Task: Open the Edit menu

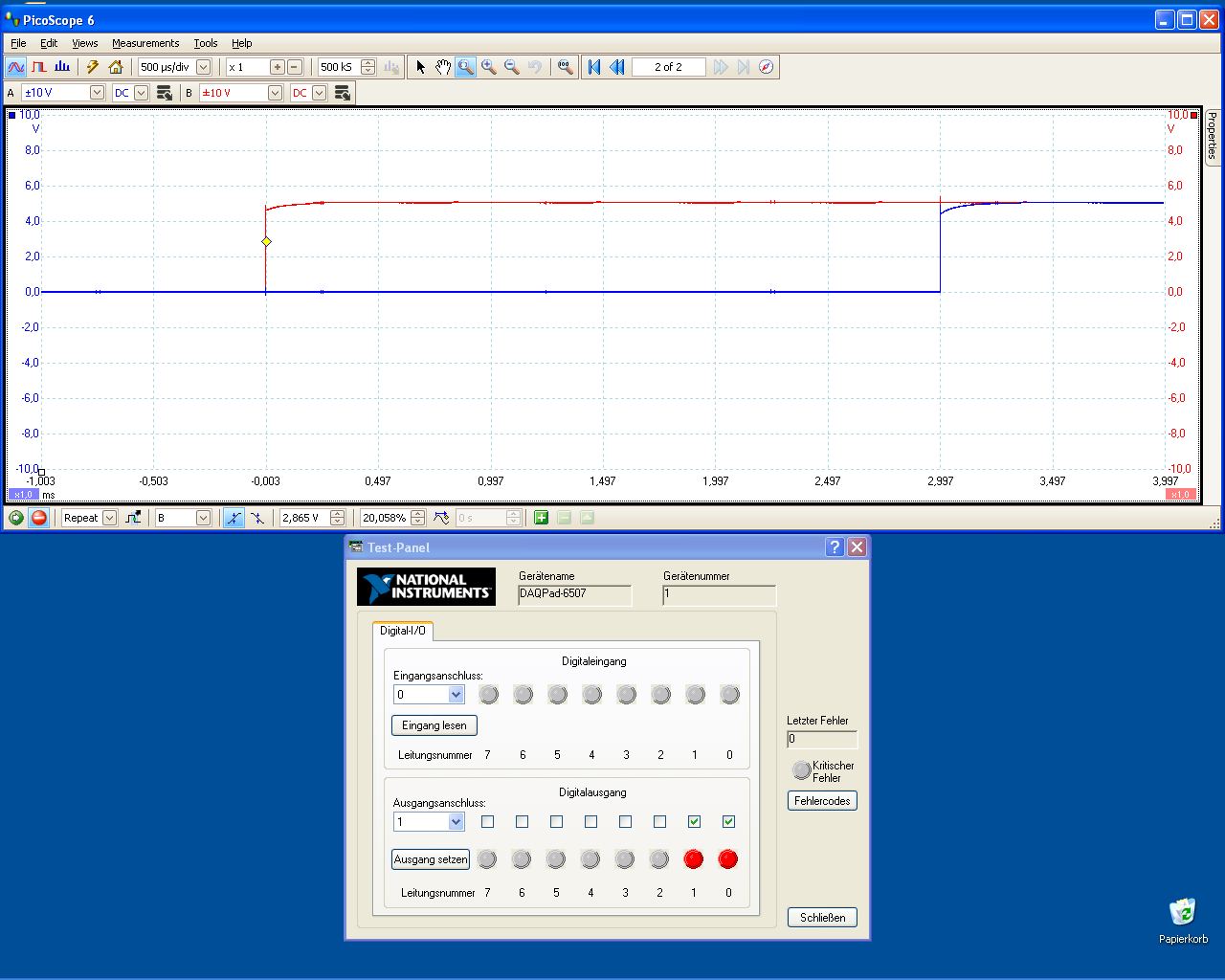Action: coord(49,43)
